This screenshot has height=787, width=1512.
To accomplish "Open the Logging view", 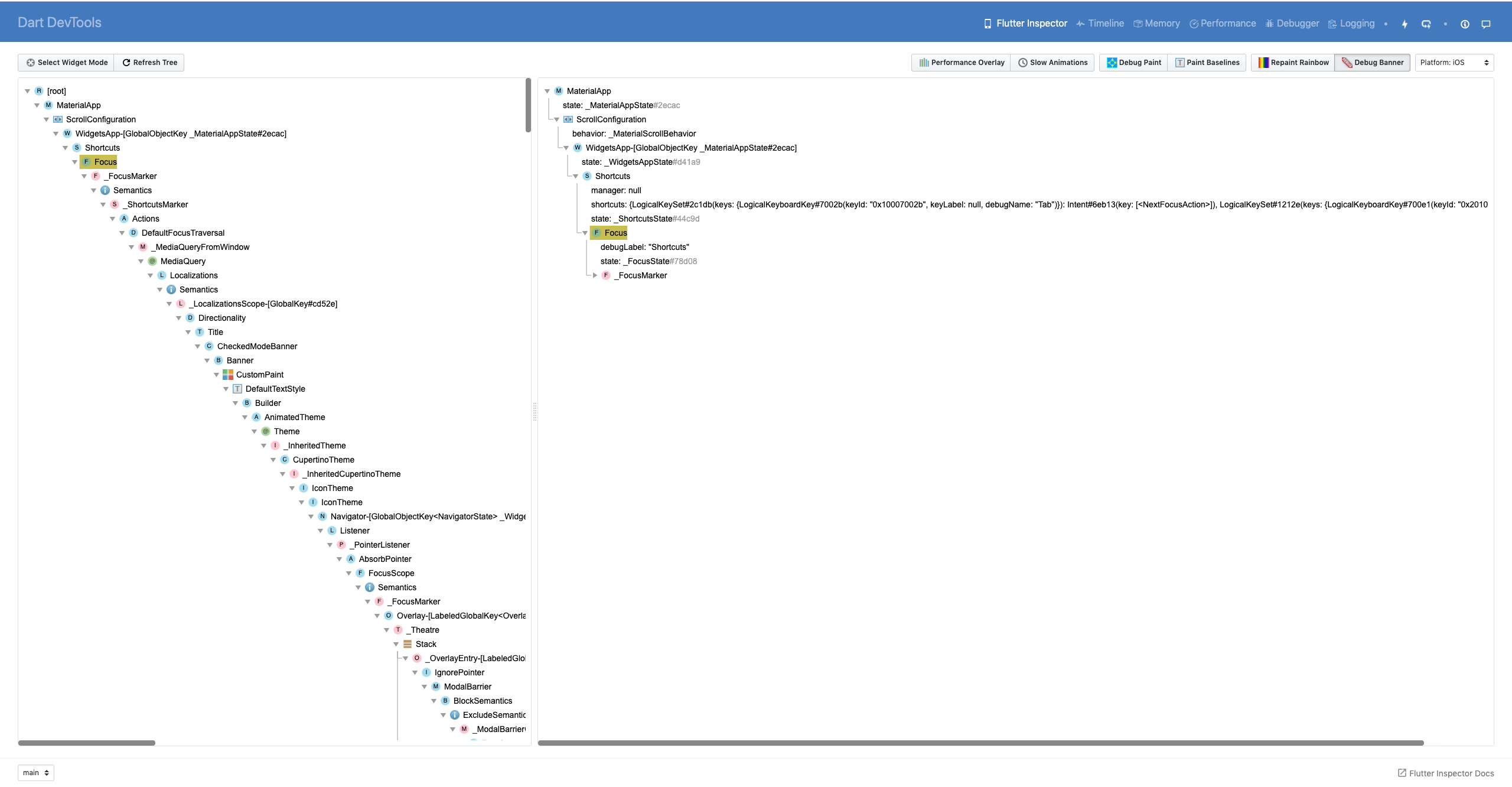I will point(1352,24).
